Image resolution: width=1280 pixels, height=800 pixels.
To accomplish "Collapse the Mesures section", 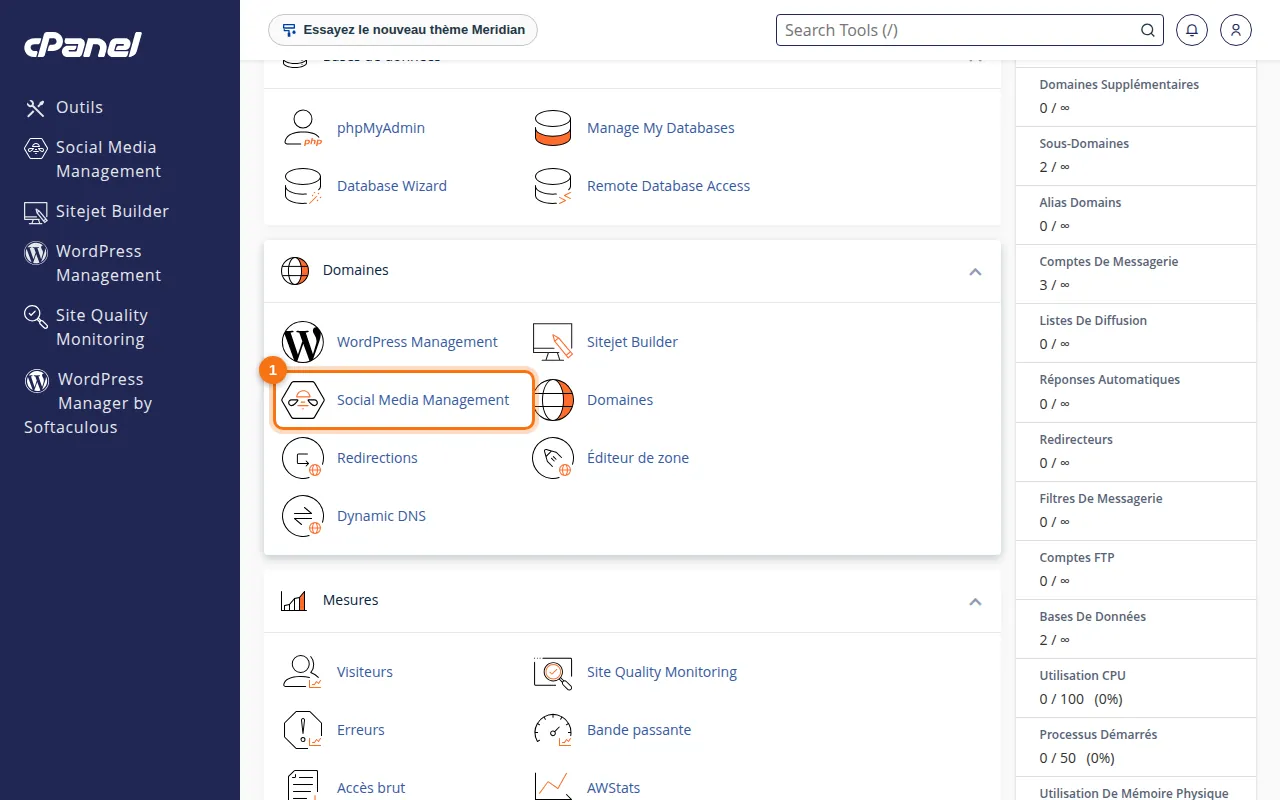I will point(975,601).
